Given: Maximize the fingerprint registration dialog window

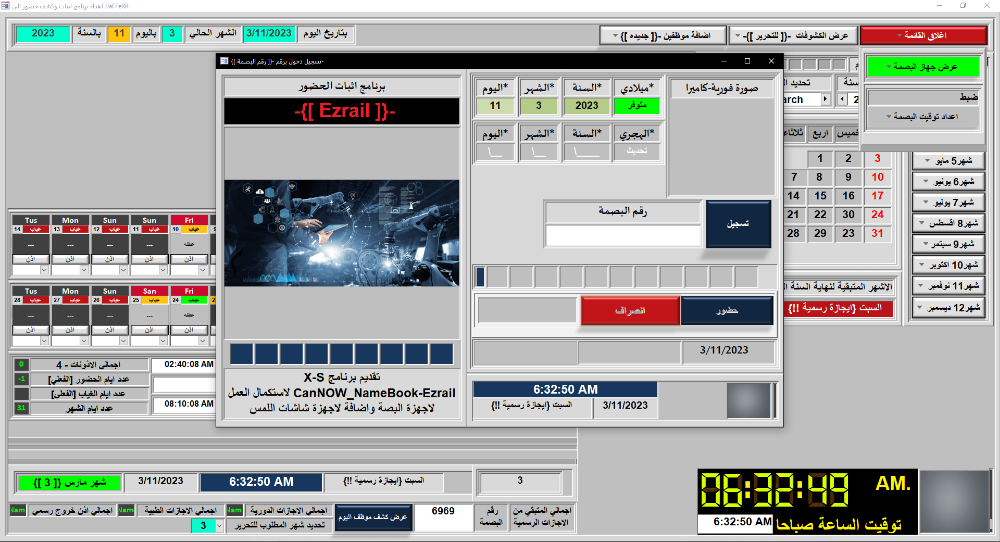Looking at the screenshot, I should pos(747,61).
